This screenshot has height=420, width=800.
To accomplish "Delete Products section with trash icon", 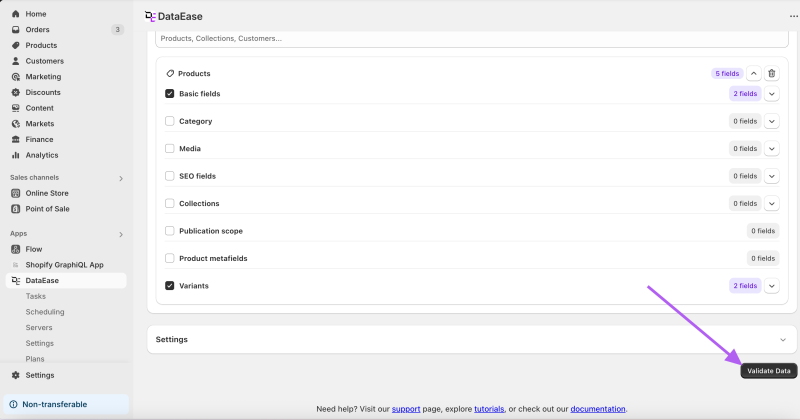I will pos(771,73).
